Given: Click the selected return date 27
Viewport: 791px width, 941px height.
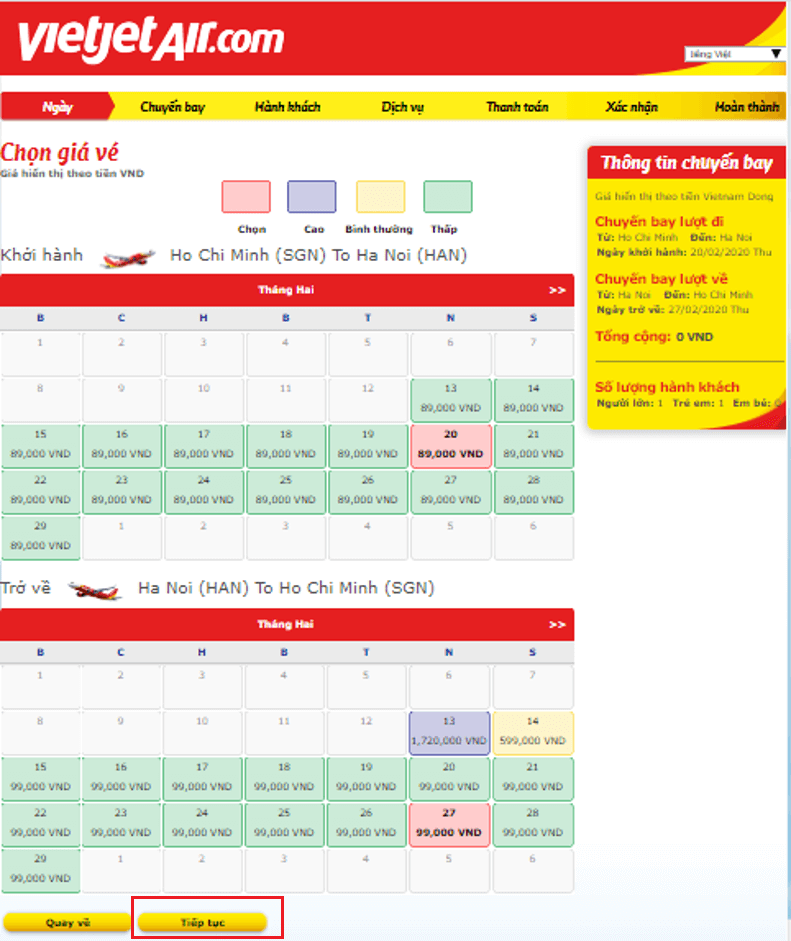Looking at the screenshot, I should [x=449, y=824].
